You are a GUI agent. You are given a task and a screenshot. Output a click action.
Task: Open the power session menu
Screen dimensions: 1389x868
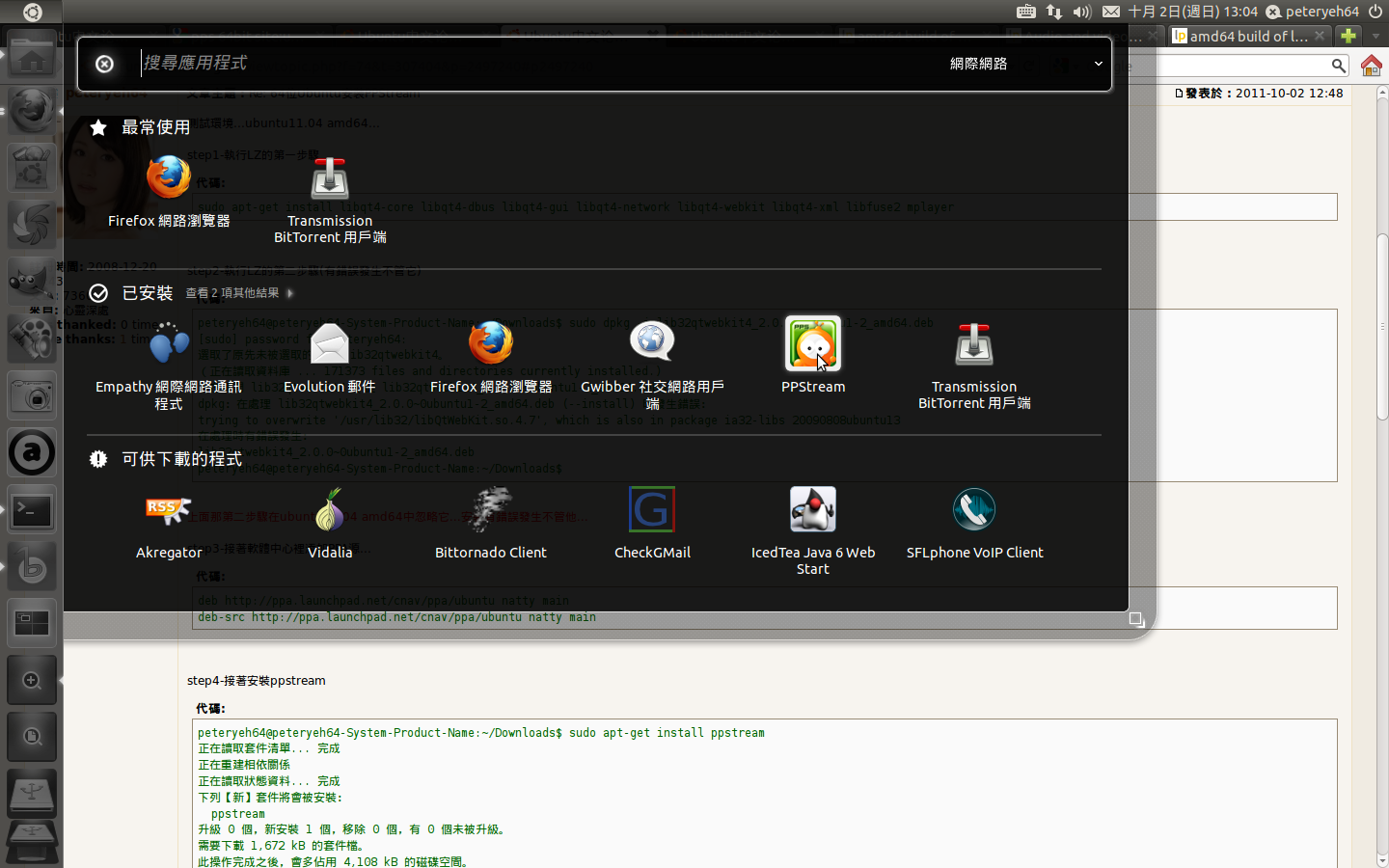point(1375,12)
